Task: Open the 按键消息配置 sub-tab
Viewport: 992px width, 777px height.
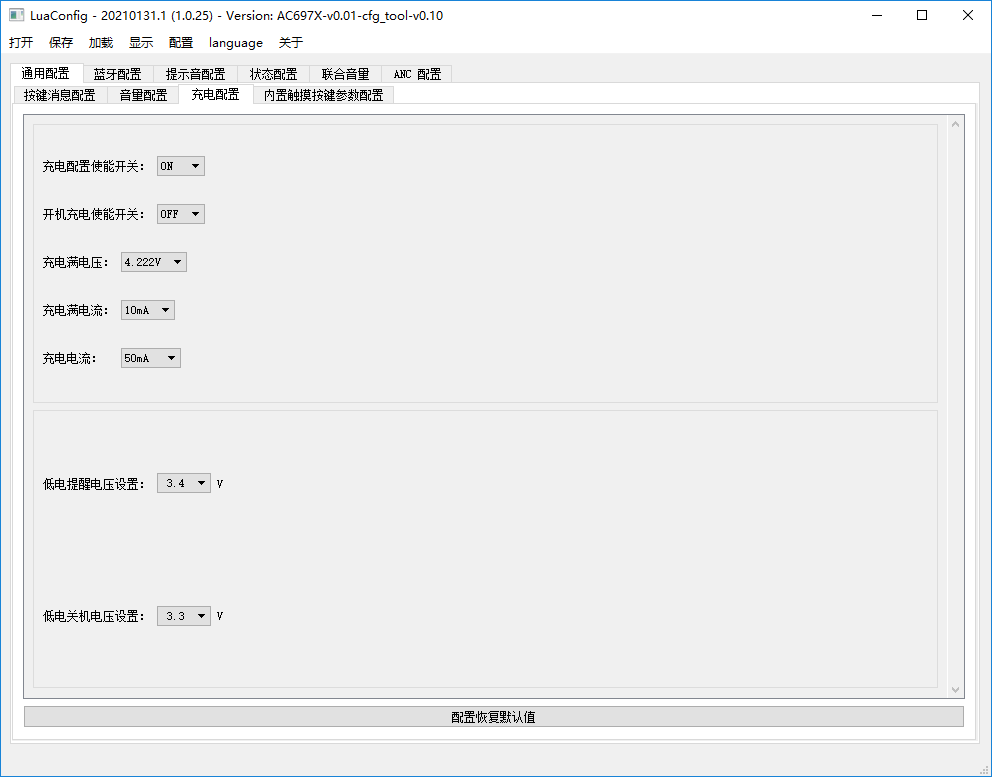Action: click(x=60, y=95)
